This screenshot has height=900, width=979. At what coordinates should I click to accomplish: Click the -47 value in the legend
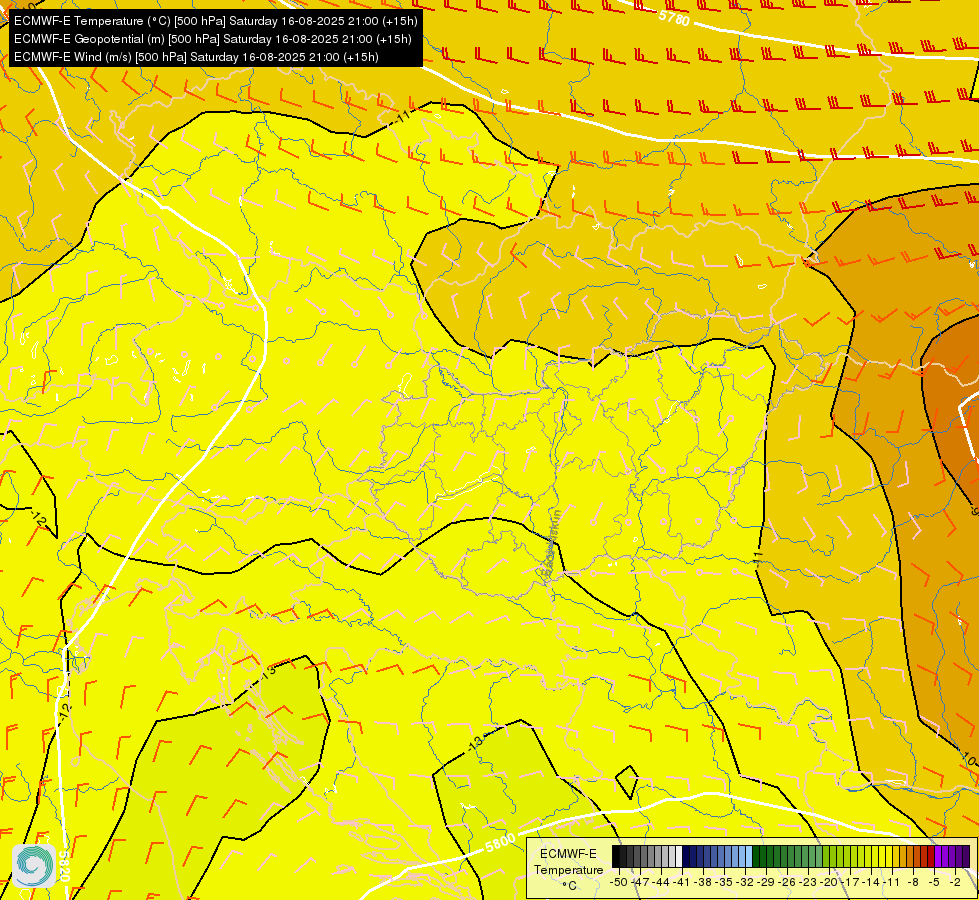pos(641,882)
